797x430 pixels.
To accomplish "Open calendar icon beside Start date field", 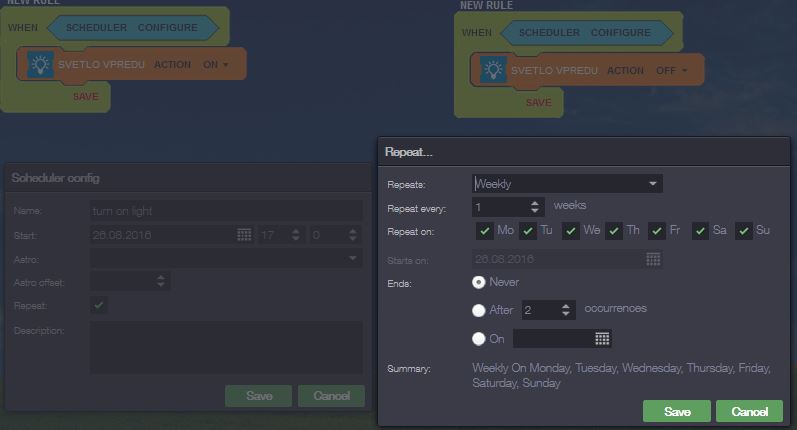I will (244, 235).
